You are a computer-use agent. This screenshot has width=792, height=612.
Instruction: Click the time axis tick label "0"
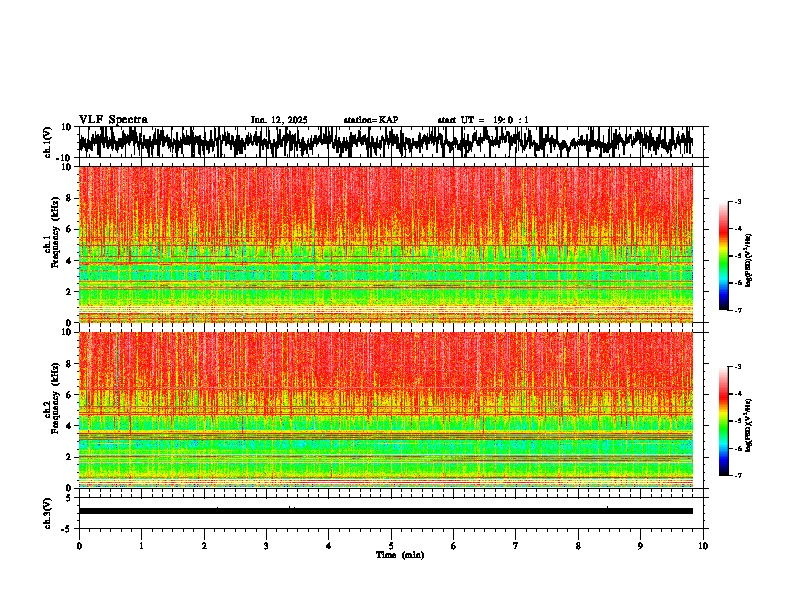coord(79,546)
